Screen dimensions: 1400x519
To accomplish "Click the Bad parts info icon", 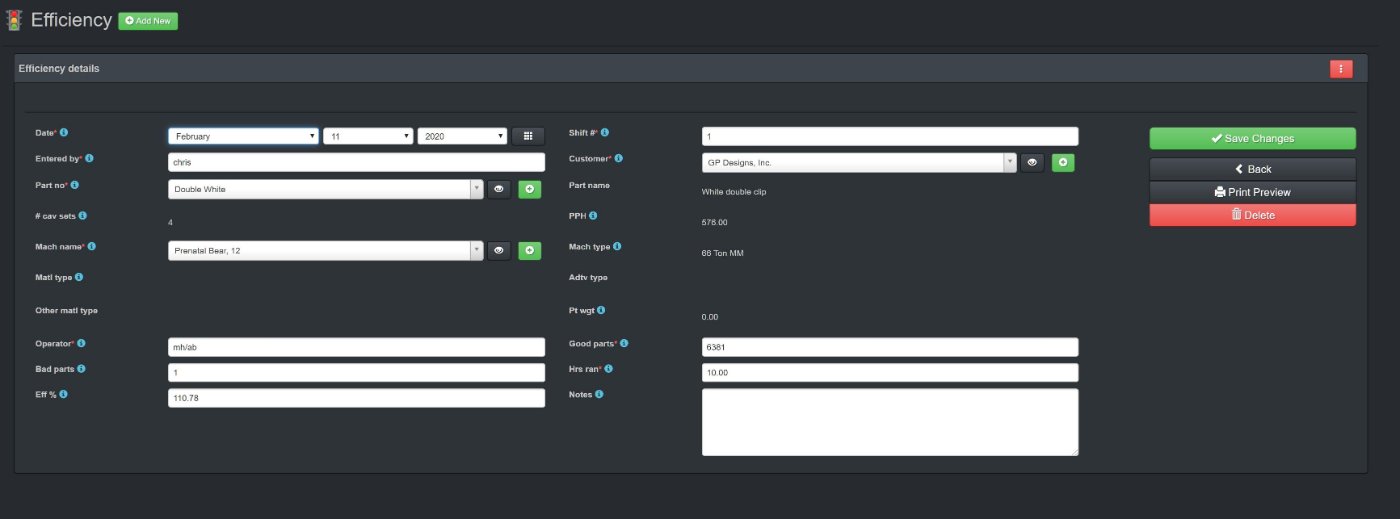I will tap(81, 368).
